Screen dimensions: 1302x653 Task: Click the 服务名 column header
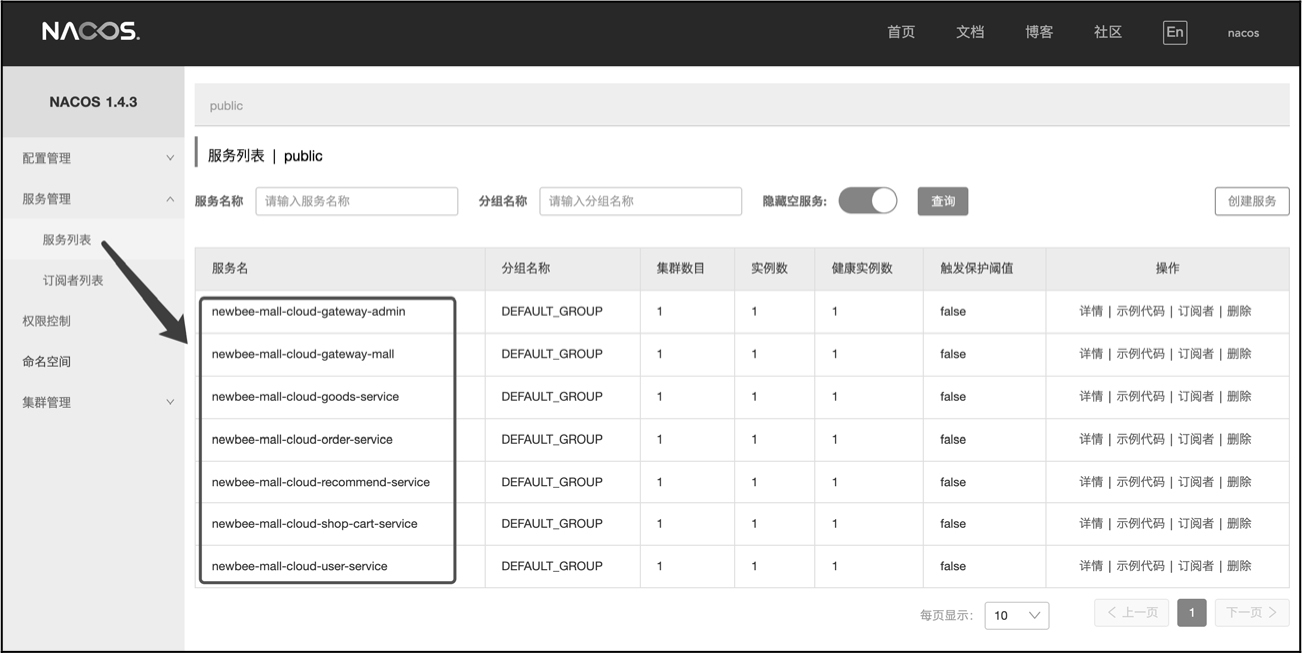(230, 269)
